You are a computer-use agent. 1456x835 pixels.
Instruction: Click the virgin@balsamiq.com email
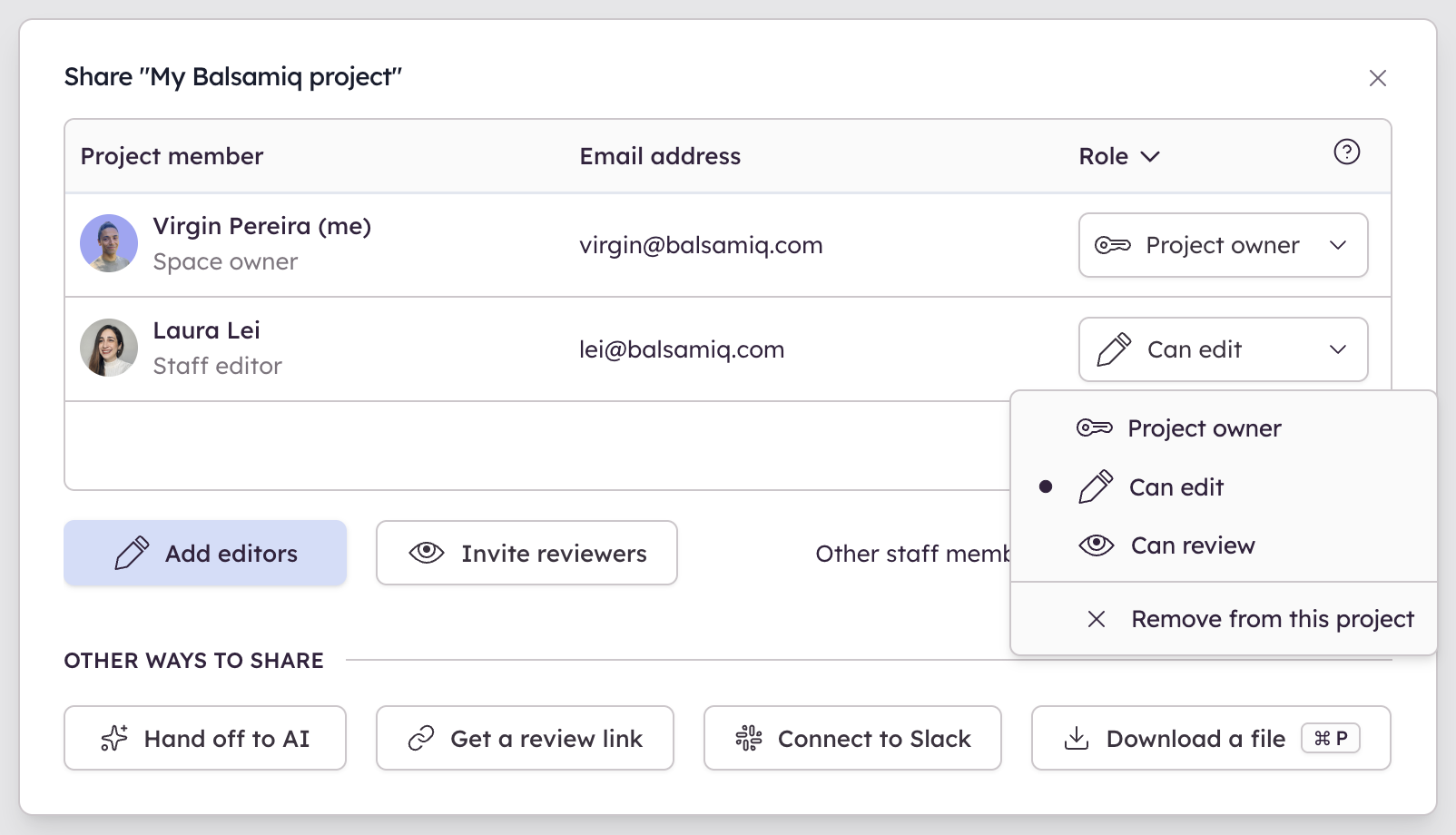(x=701, y=245)
